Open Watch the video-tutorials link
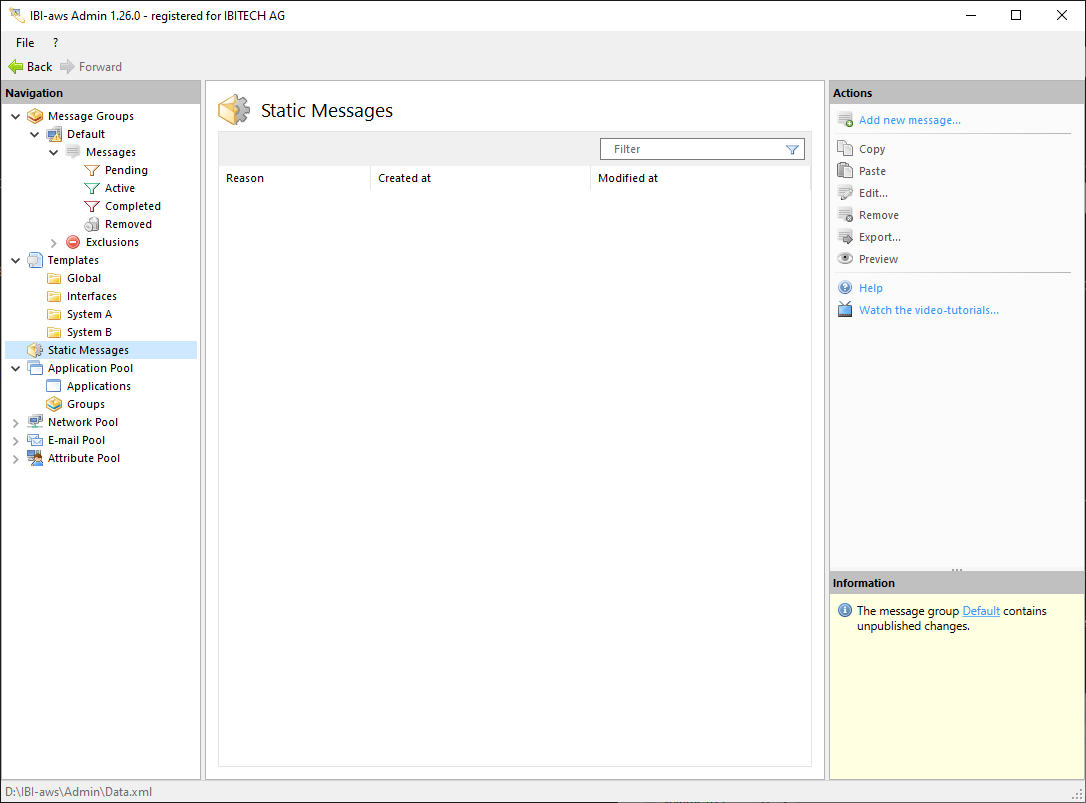This screenshot has width=1086, height=803. [x=928, y=310]
